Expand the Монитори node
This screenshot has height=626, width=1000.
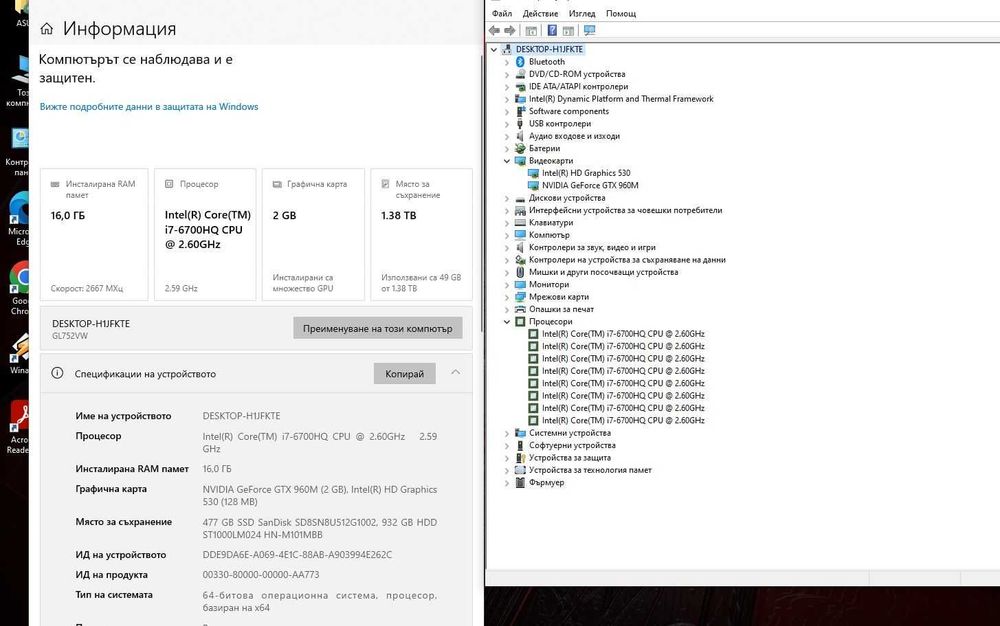(507, 284)
